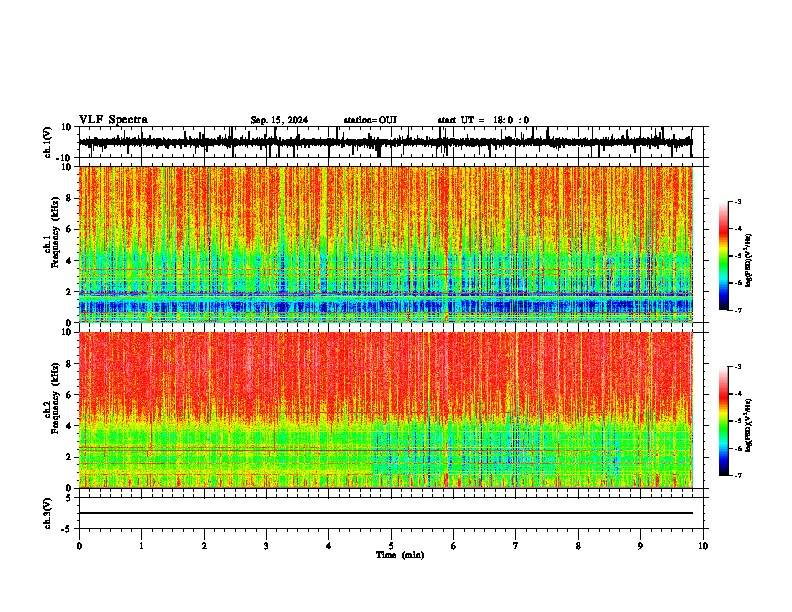Click the ch.1(V) waveform axis label
Image resolution: width=792 pixels, height=612 pixels.
click(x=48, y=142)
